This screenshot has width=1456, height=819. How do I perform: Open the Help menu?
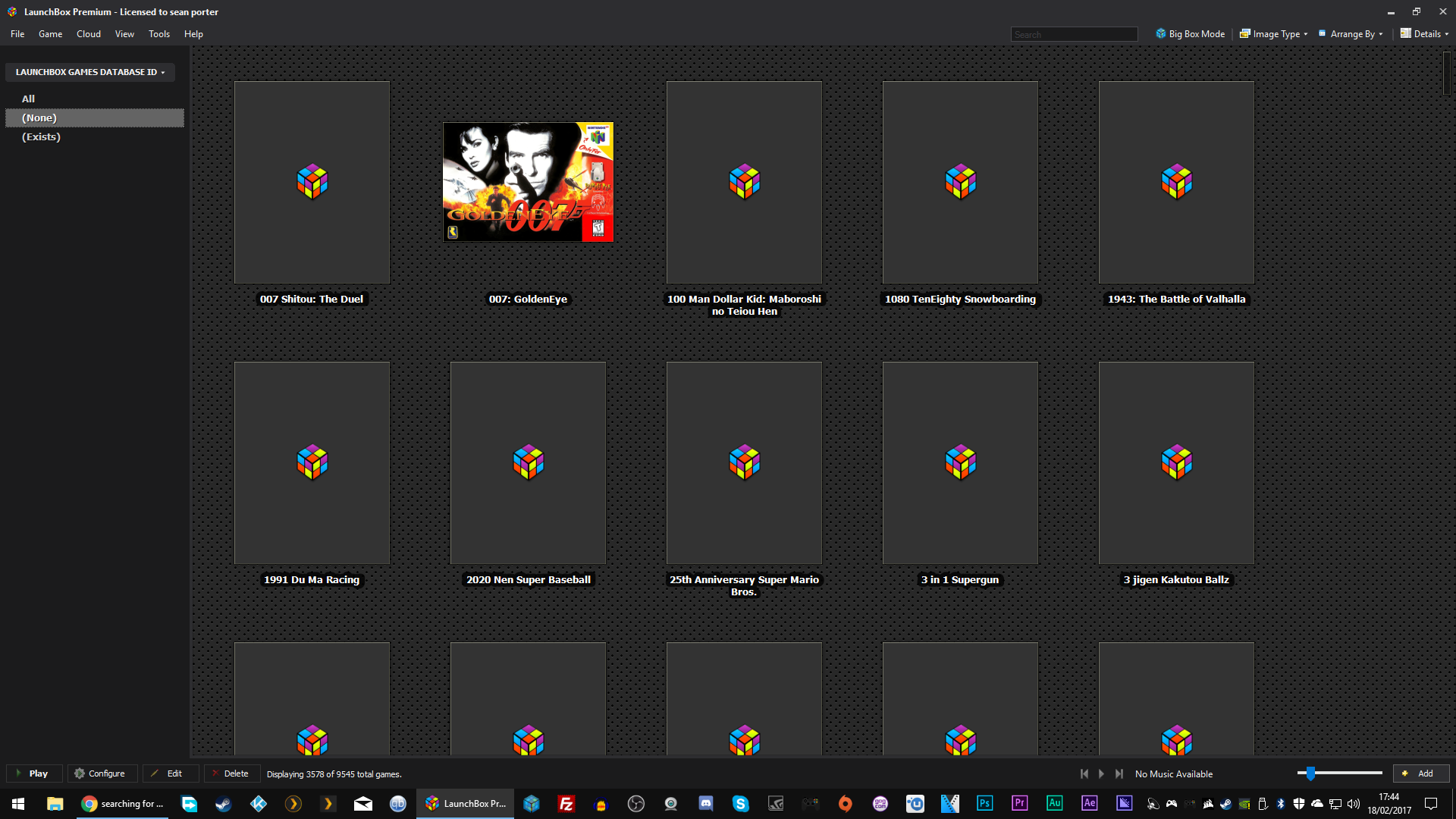[193, 34]
